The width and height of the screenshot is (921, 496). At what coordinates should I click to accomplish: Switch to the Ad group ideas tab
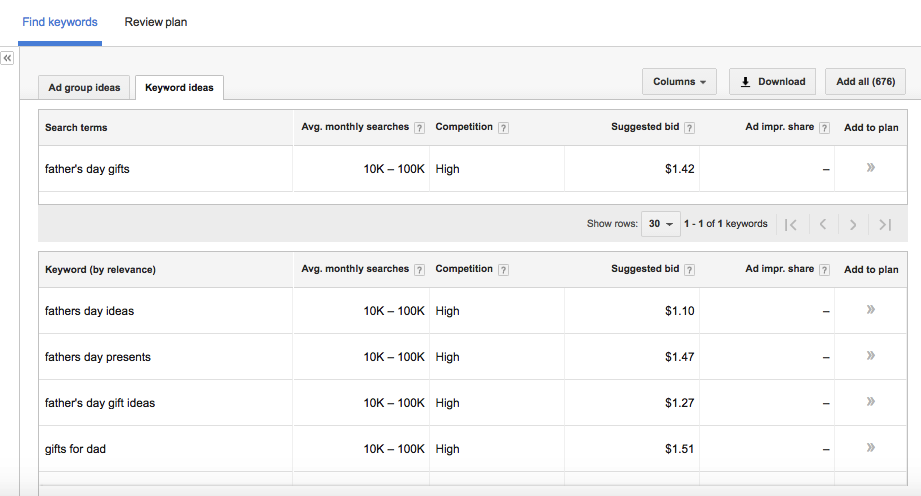[x=84, y=88]
